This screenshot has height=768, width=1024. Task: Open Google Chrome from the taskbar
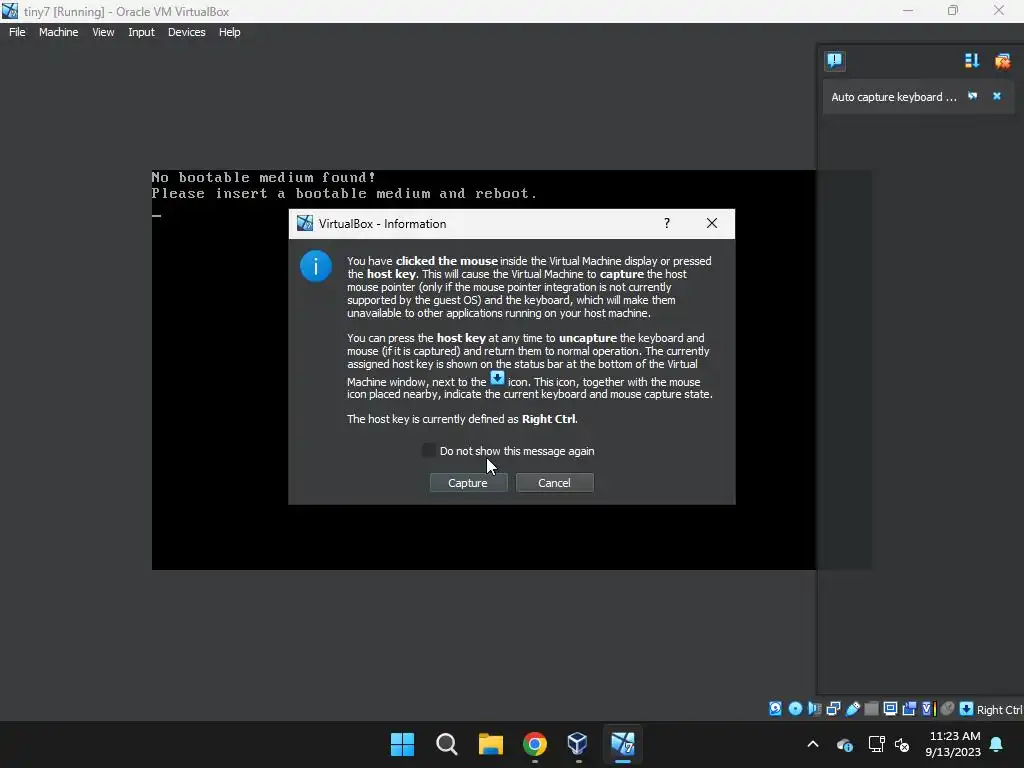pyautogui.click(x=534, y=744)
